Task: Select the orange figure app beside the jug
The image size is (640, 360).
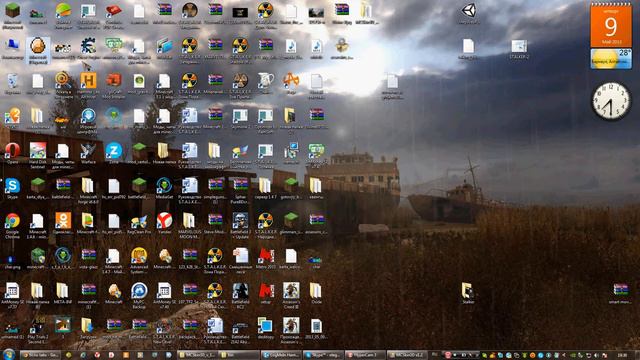Action: coord(291,83)
